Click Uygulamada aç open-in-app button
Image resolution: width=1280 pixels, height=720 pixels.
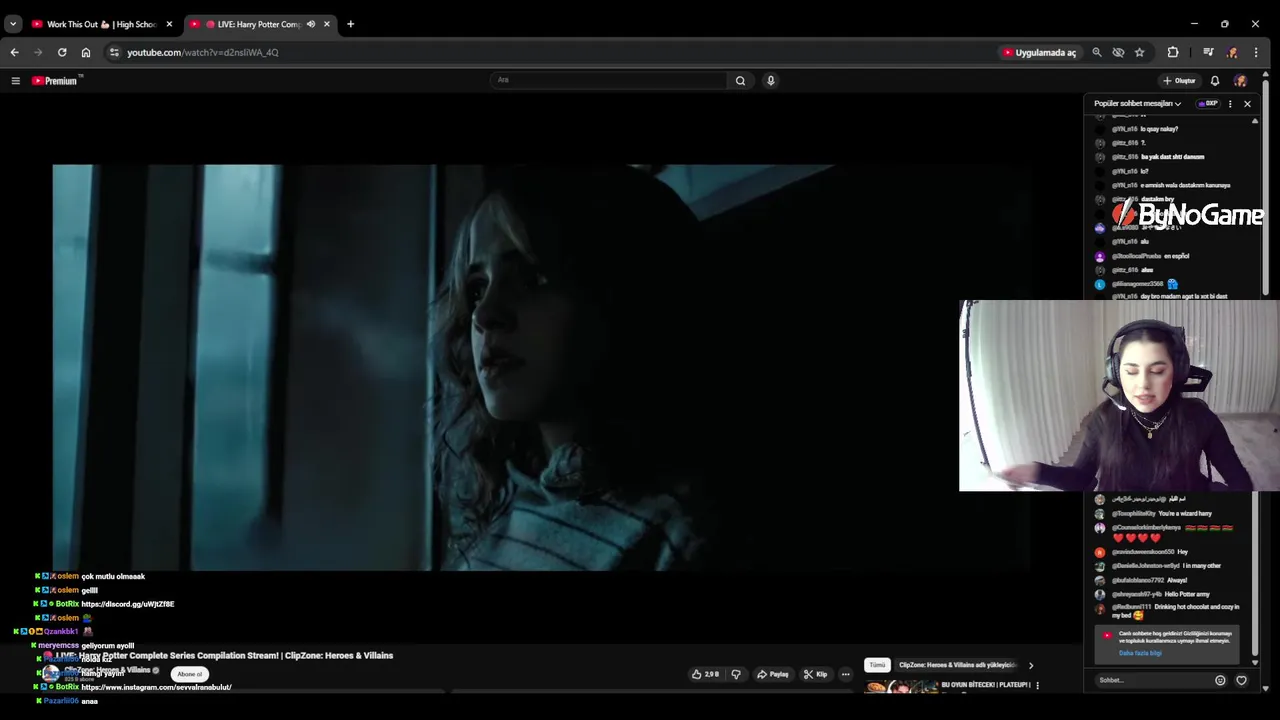tap(1040, 52)
